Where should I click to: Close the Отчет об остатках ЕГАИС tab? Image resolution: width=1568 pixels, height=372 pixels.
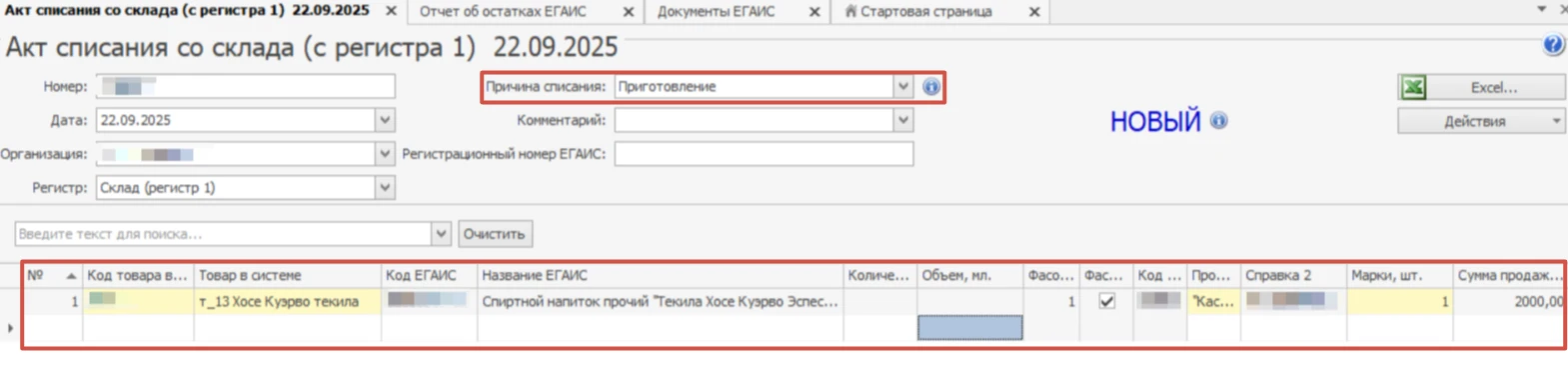[629, 12]
